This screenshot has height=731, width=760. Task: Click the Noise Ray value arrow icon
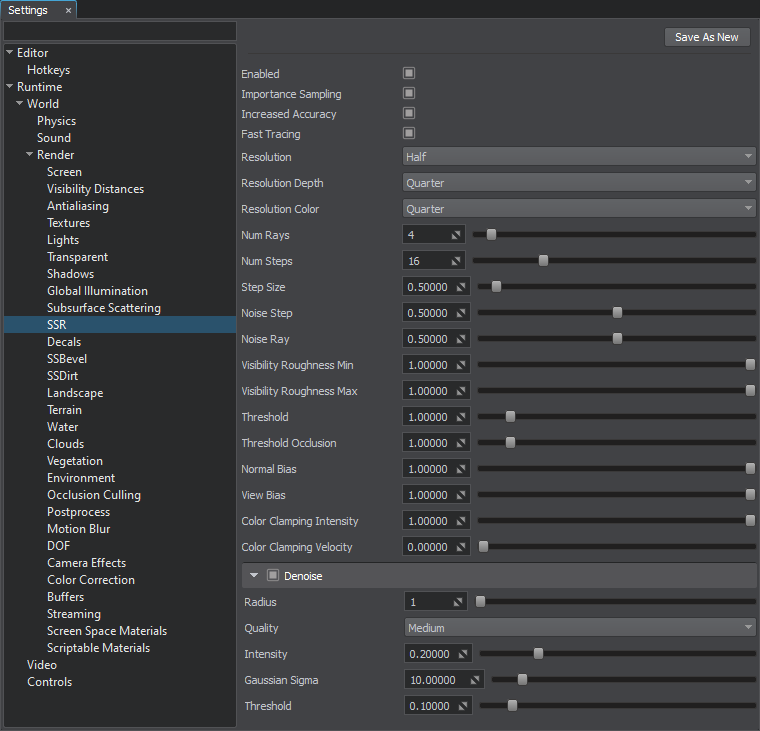coord(461,339)
